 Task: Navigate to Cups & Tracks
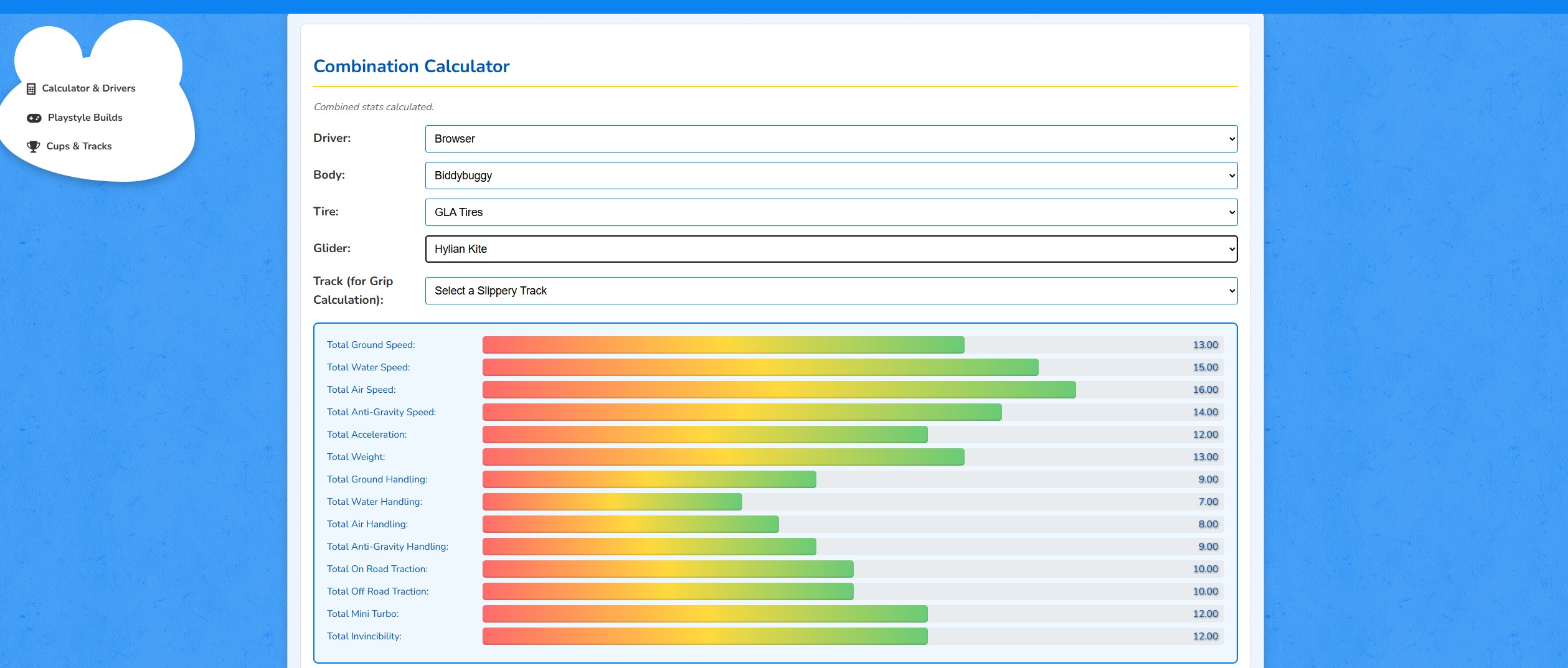79,146
